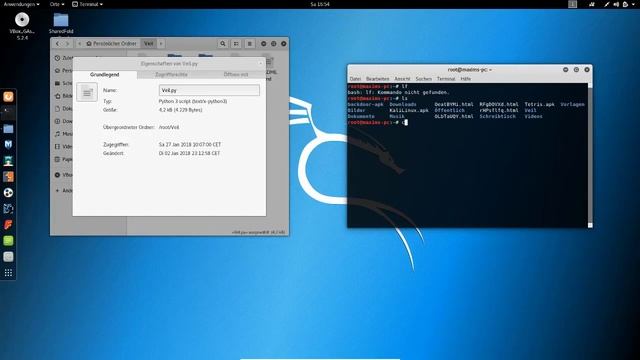Open Armitage from the dock
The image size is (640, 360).
(x=8, y=161)
